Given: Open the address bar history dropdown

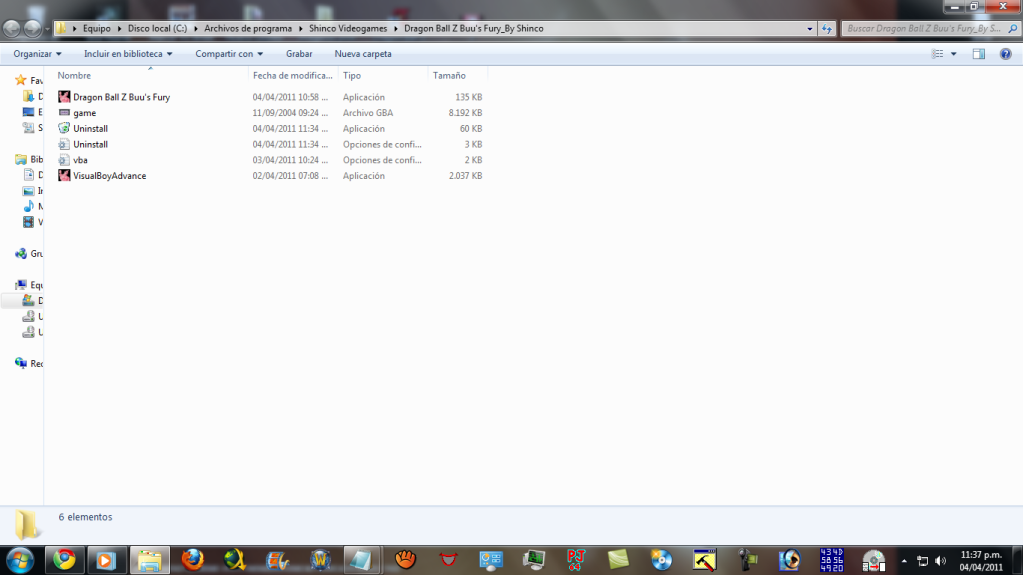Looking at the screenshot, I should [x=810, y=29].
